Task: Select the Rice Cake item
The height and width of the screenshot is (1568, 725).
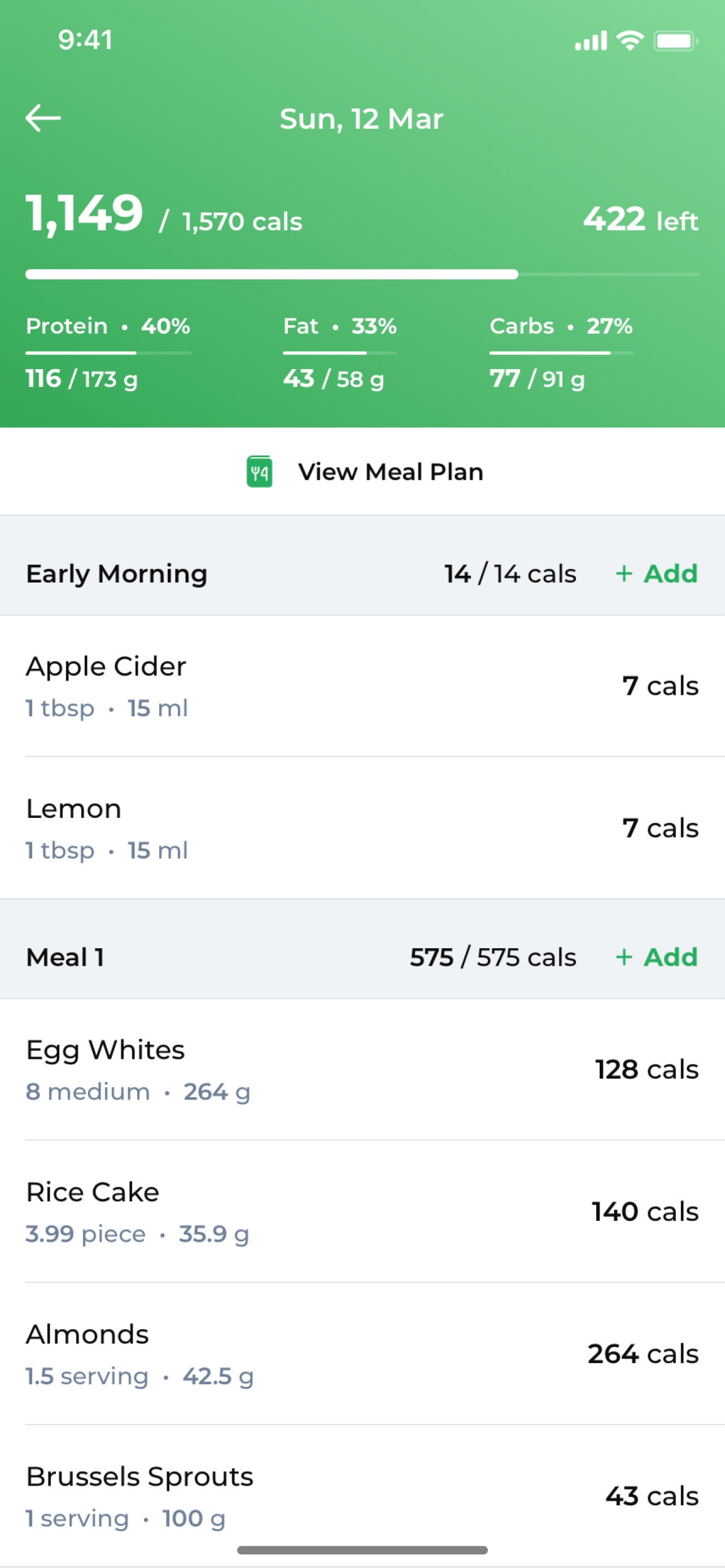Action: click(x=362, y=1211)
